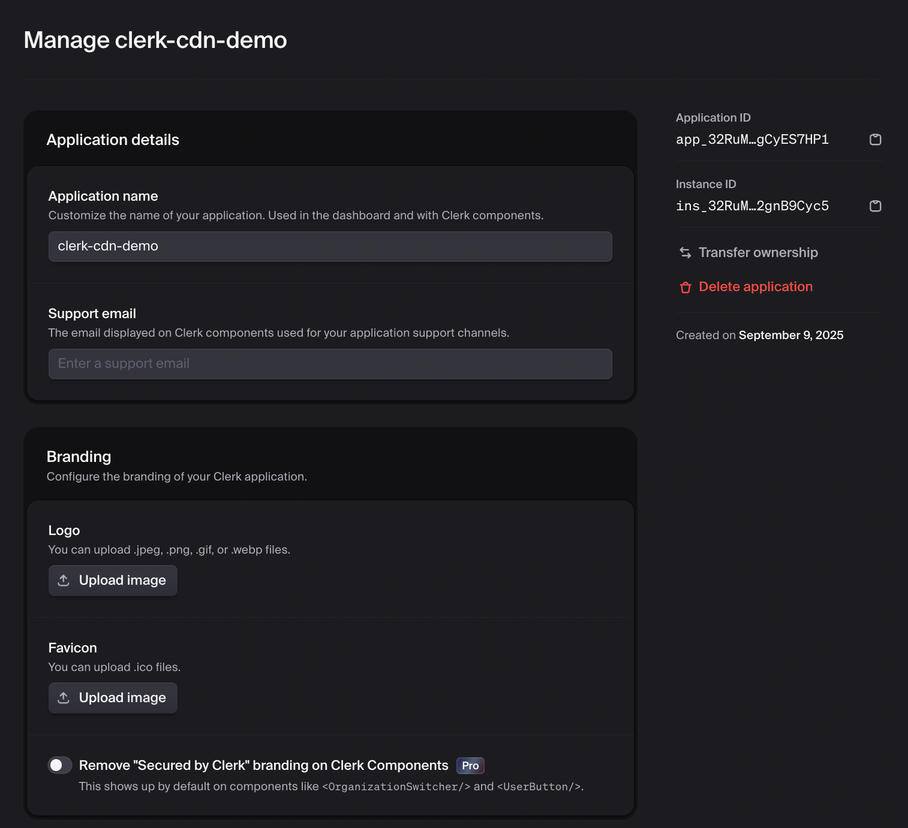Copy the Instance ID using the clipboard icon
The height and width of the screenshot is (828, 908).
click(x=875, y=206)
